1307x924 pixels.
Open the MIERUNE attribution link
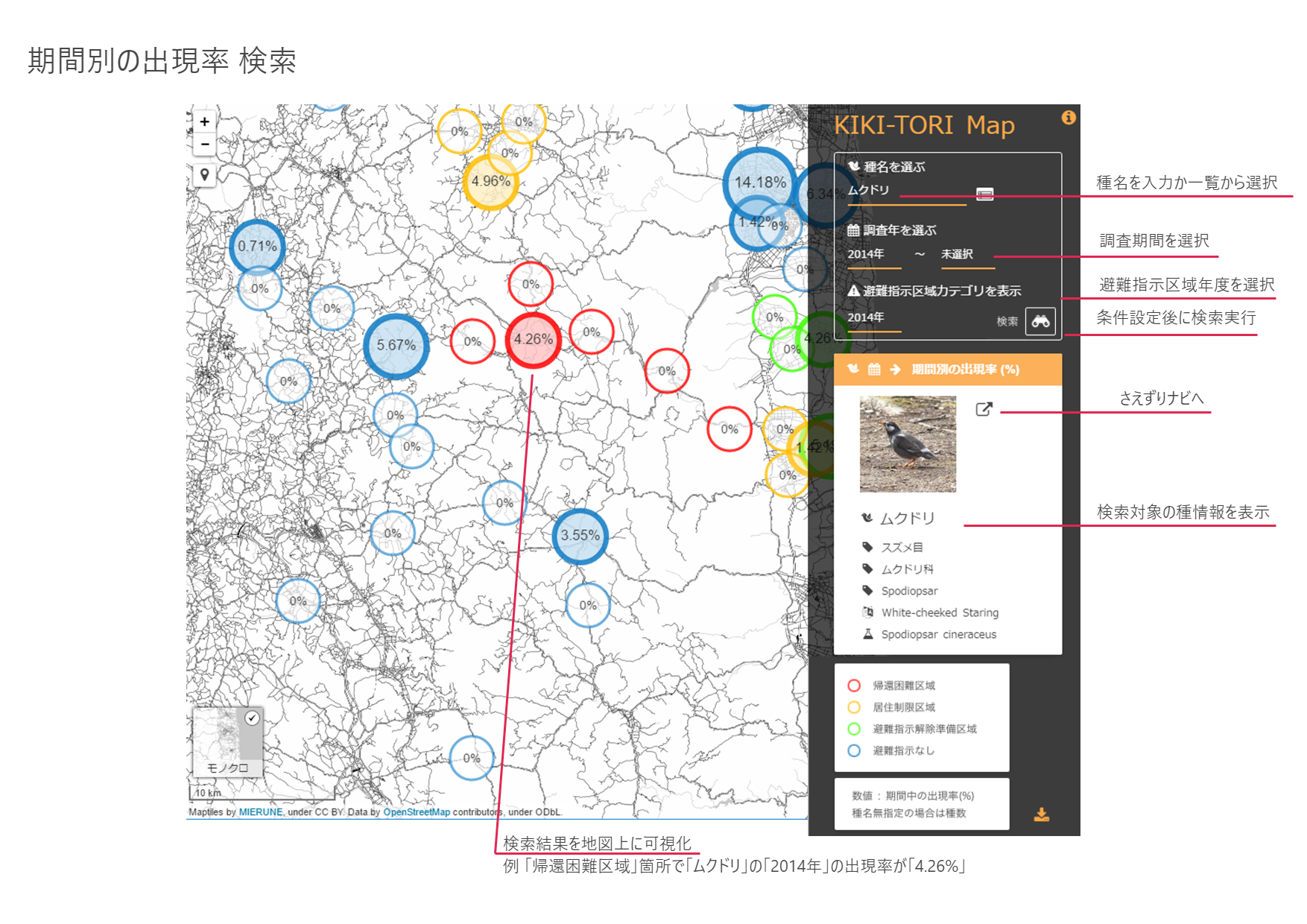[x=261, y=812]
